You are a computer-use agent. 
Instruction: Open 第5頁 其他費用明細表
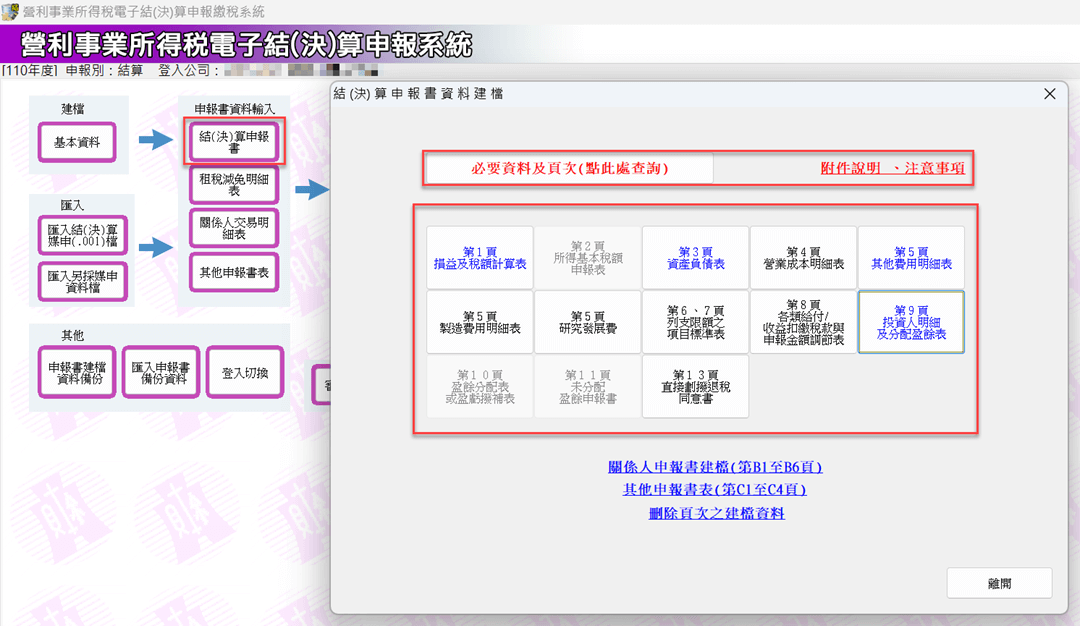point(911,258)
